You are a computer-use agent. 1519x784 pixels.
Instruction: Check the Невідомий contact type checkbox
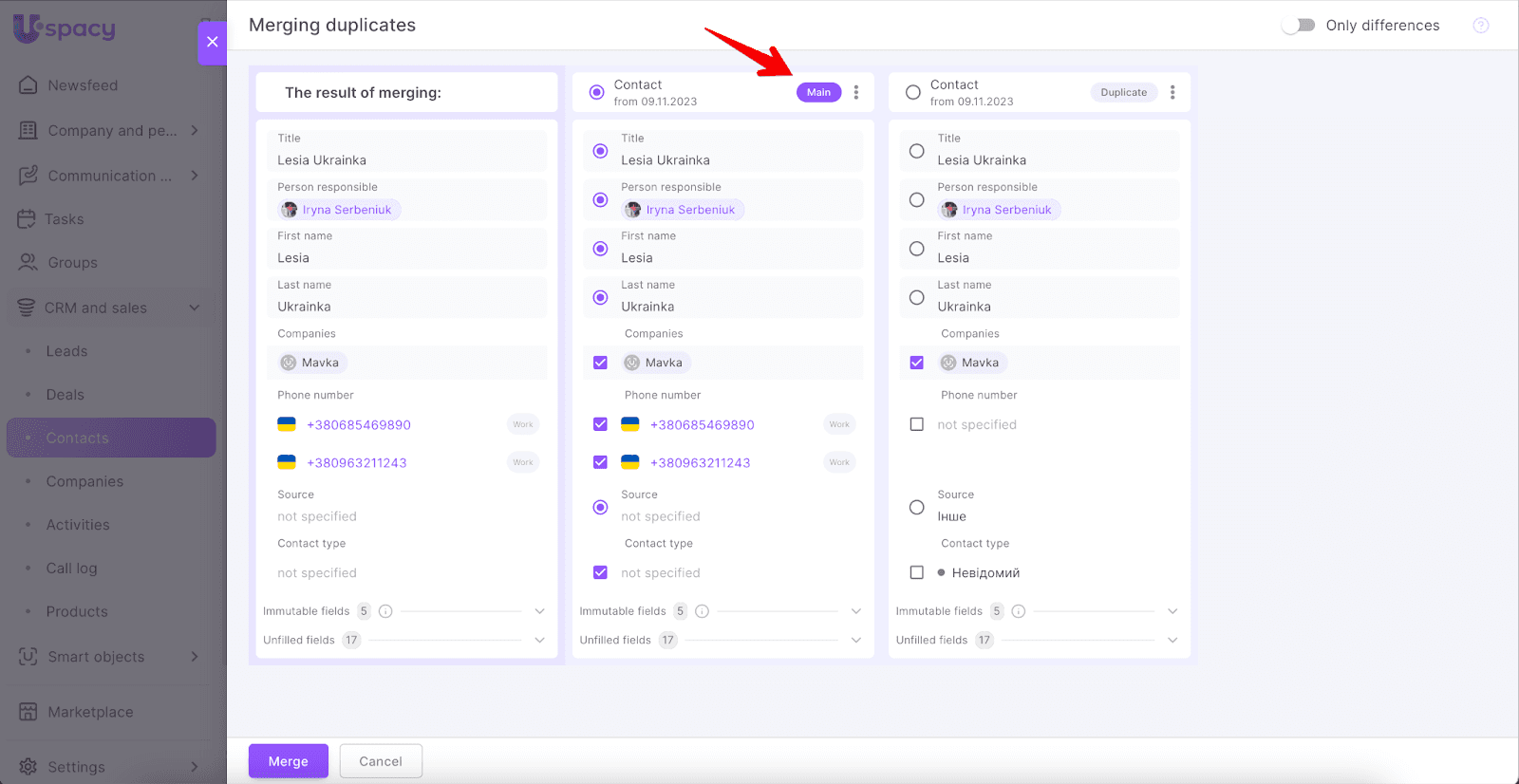[916, 572]
